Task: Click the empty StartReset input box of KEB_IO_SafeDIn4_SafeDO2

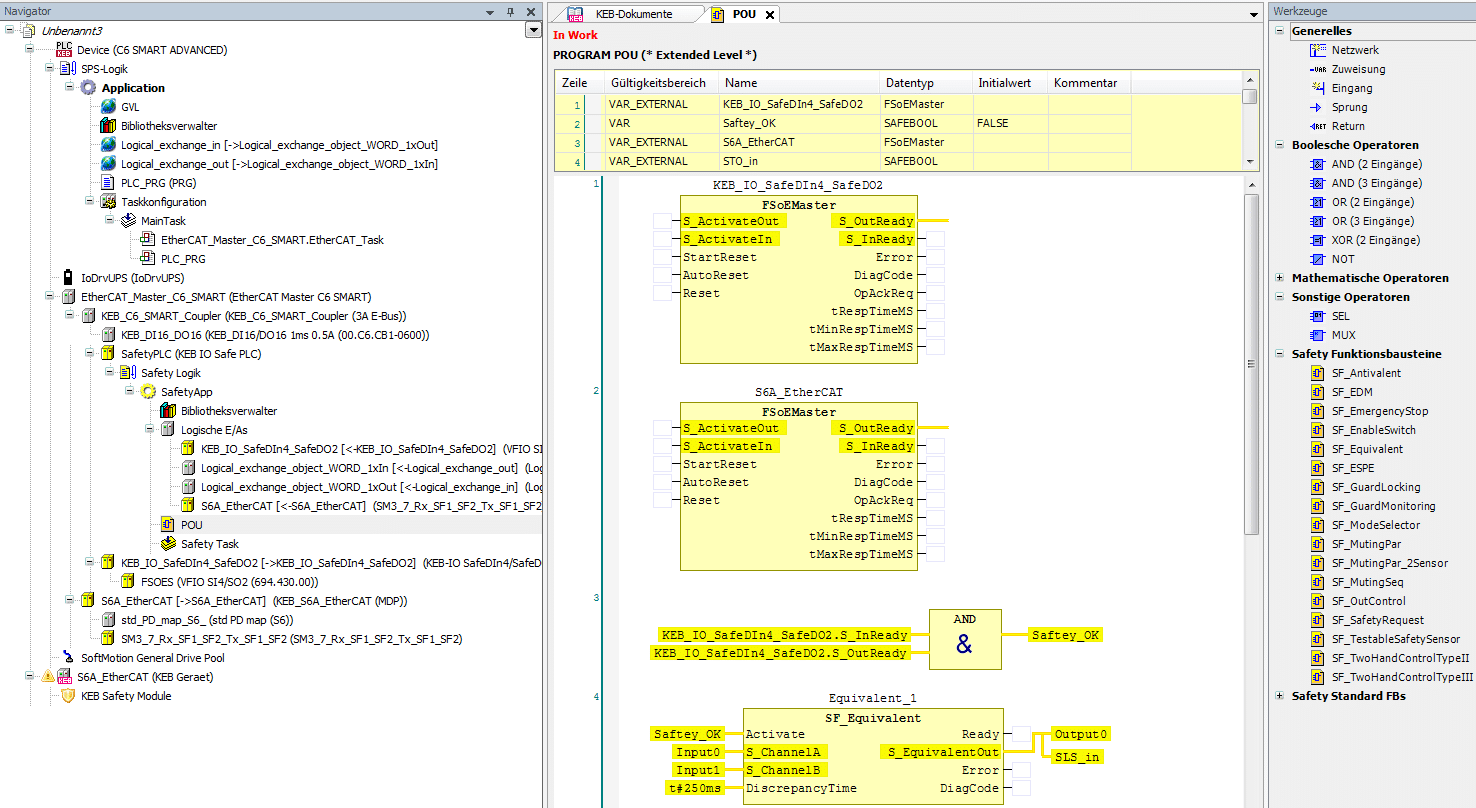Action: point(662,257)
